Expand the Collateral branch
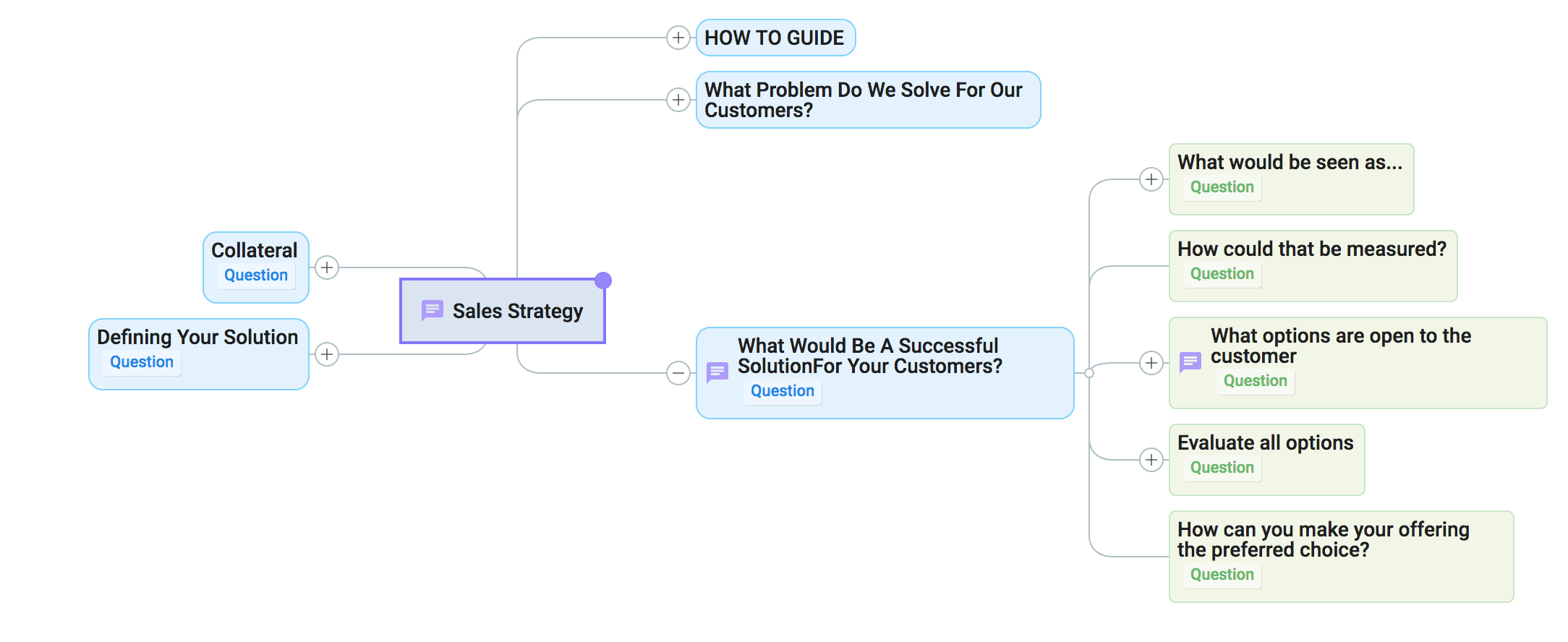 click(327, 267)
